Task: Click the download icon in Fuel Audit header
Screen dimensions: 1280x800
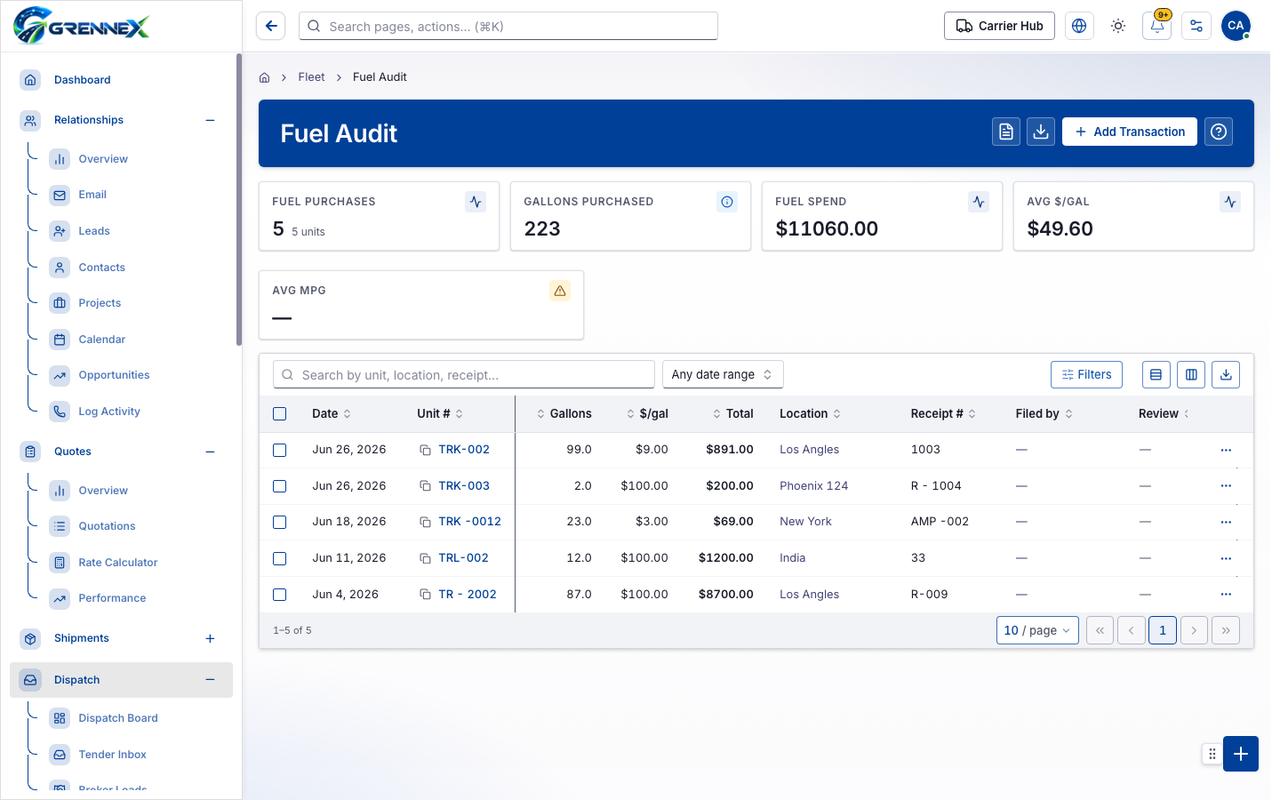Action: [1041, 132]
